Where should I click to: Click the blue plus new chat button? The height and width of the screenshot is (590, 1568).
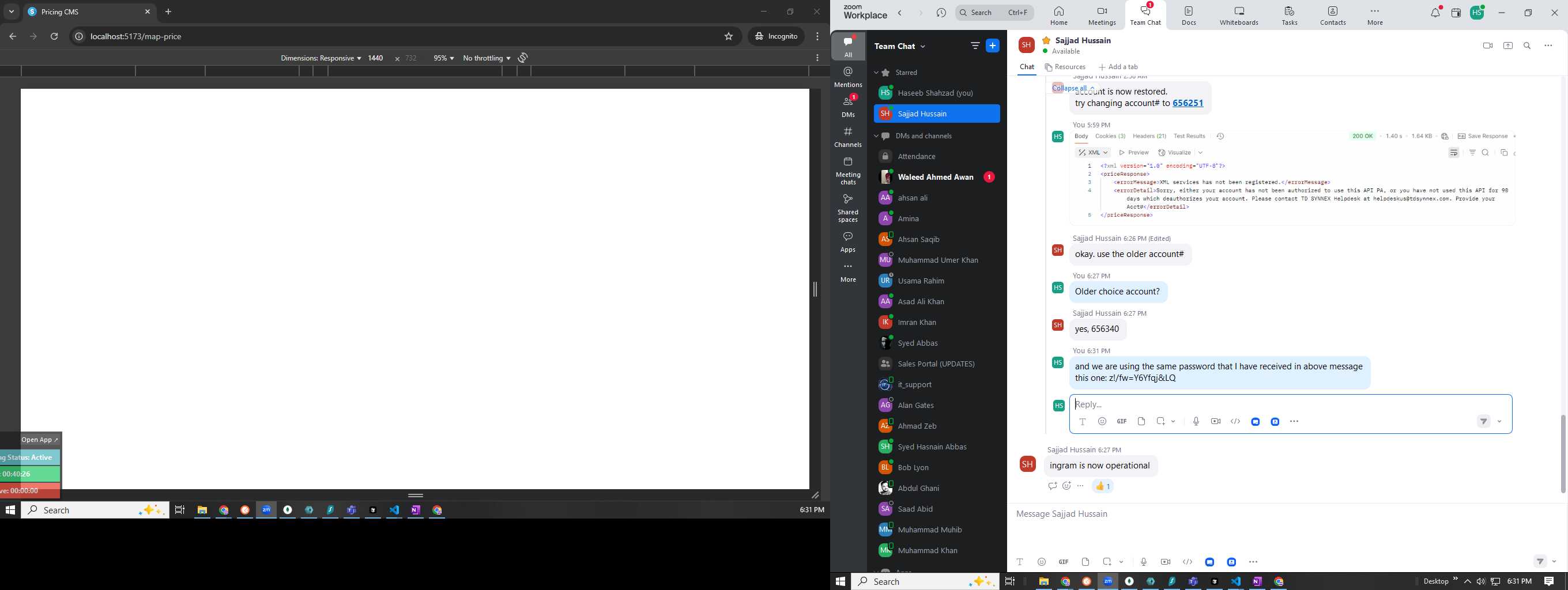click(992, 46)
